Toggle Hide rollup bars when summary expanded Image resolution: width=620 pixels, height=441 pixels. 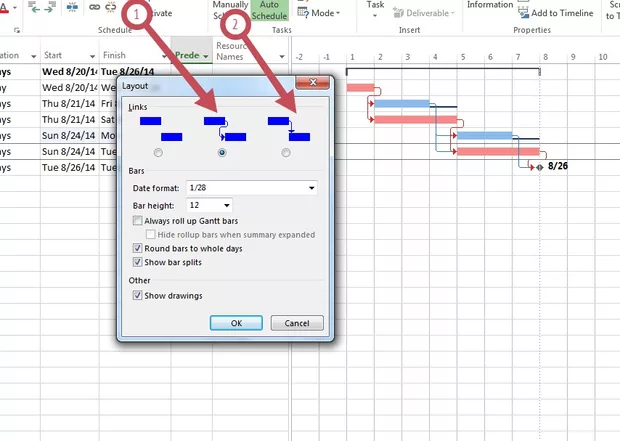pyautogui.click(x=150, y=235)
